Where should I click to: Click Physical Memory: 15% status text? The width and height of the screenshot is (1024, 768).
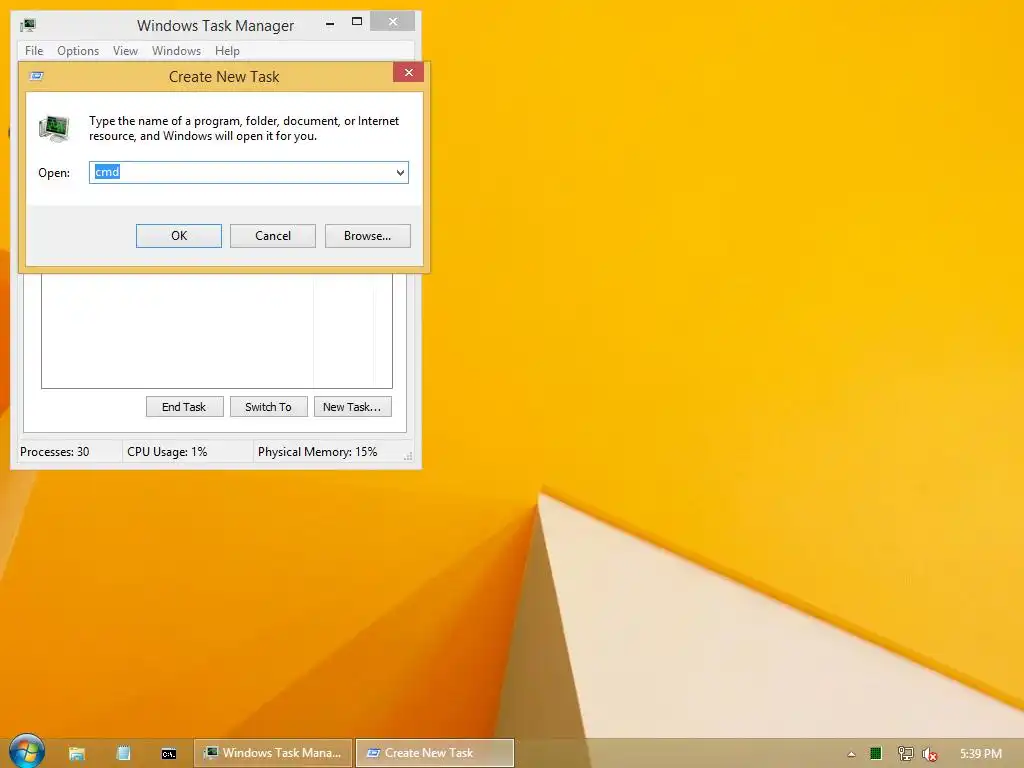click(317, 452)
